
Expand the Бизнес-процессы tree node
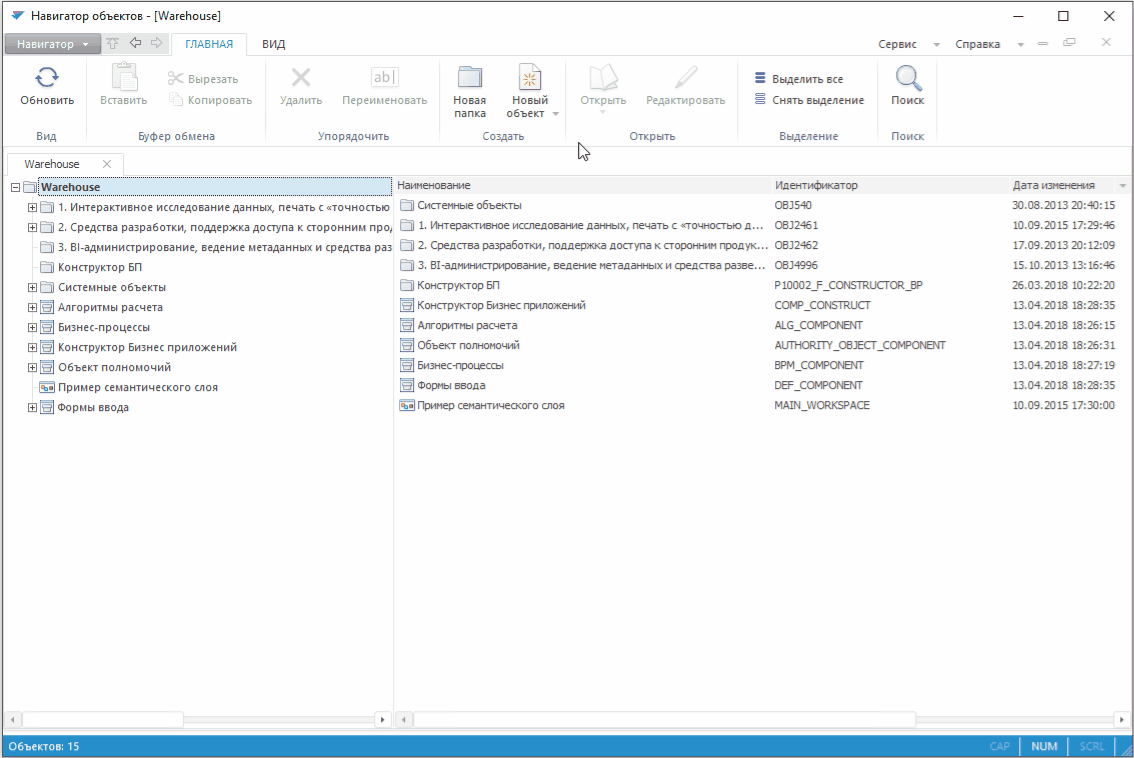tap(32, 328)
